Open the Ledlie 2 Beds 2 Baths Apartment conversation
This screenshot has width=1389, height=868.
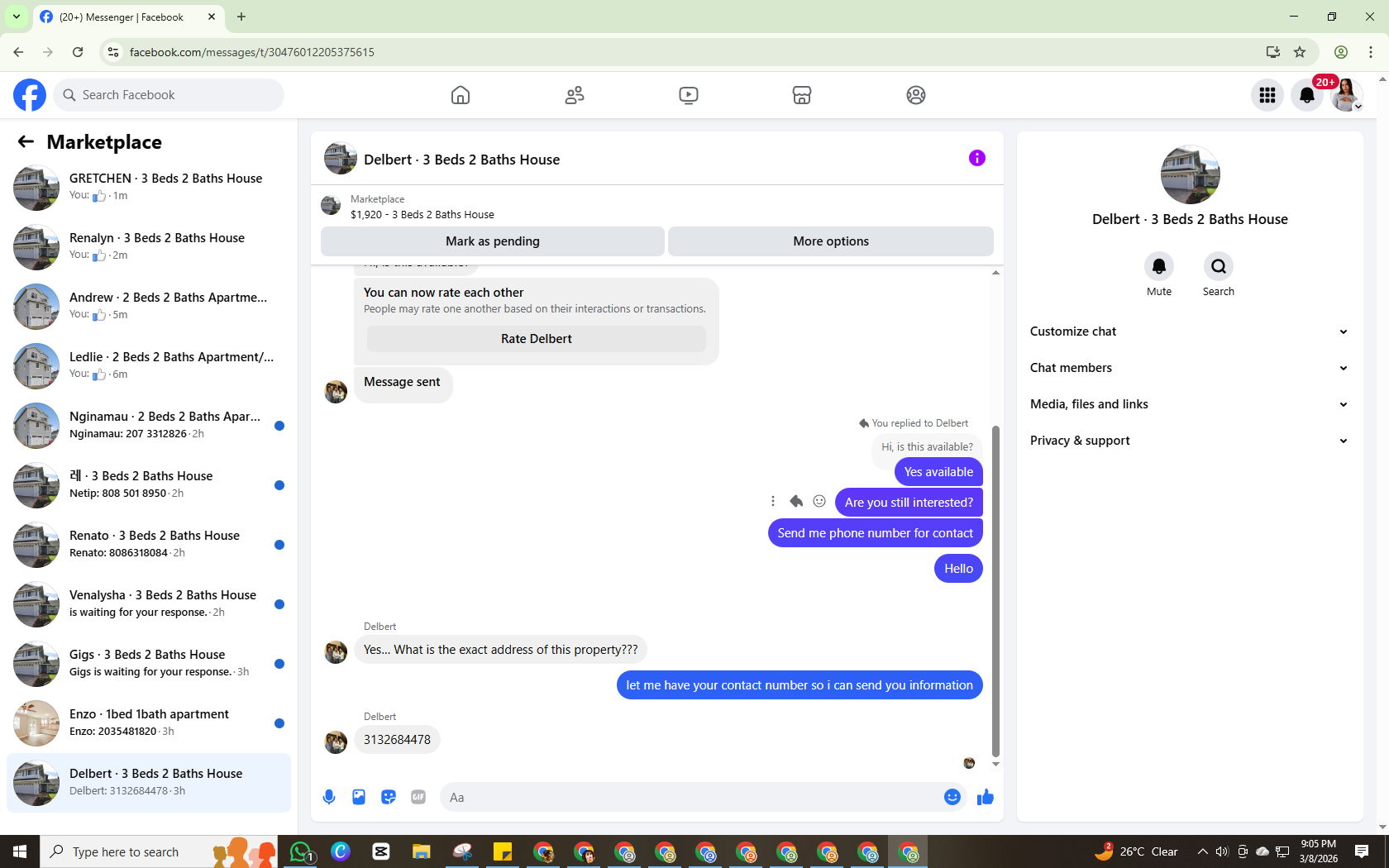click(x=149, y=366)
